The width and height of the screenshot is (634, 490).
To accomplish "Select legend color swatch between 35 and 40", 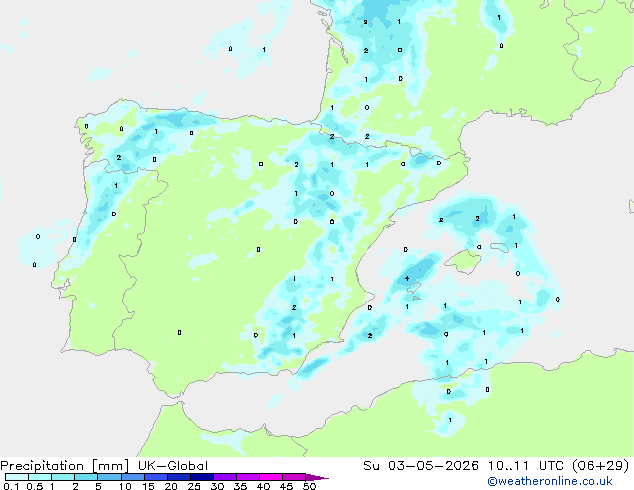I will click(248, 477).
